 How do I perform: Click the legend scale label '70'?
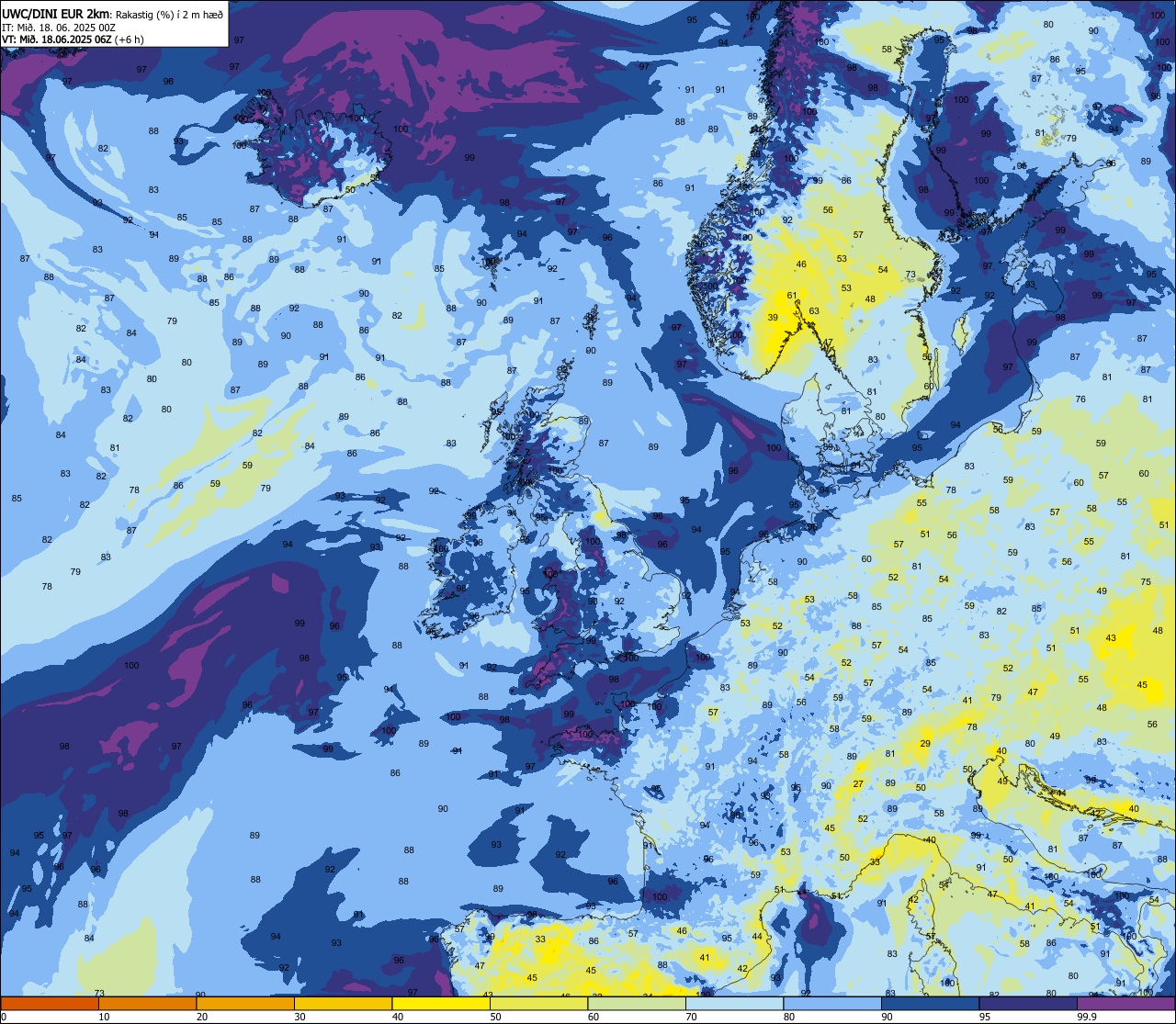pyautogui.click(x=691, y=1017)
